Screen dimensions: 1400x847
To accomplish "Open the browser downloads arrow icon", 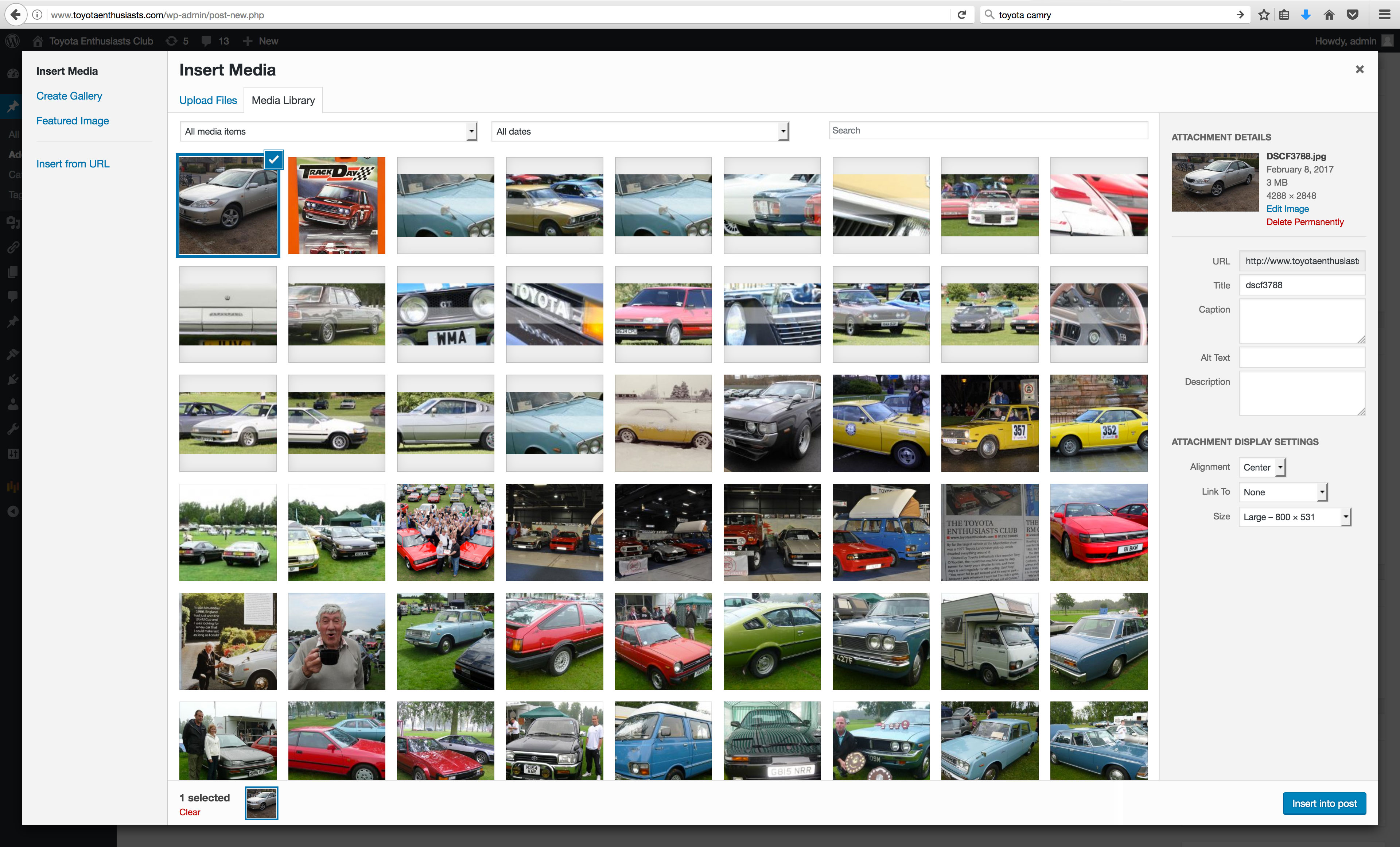I will 1306,15.
